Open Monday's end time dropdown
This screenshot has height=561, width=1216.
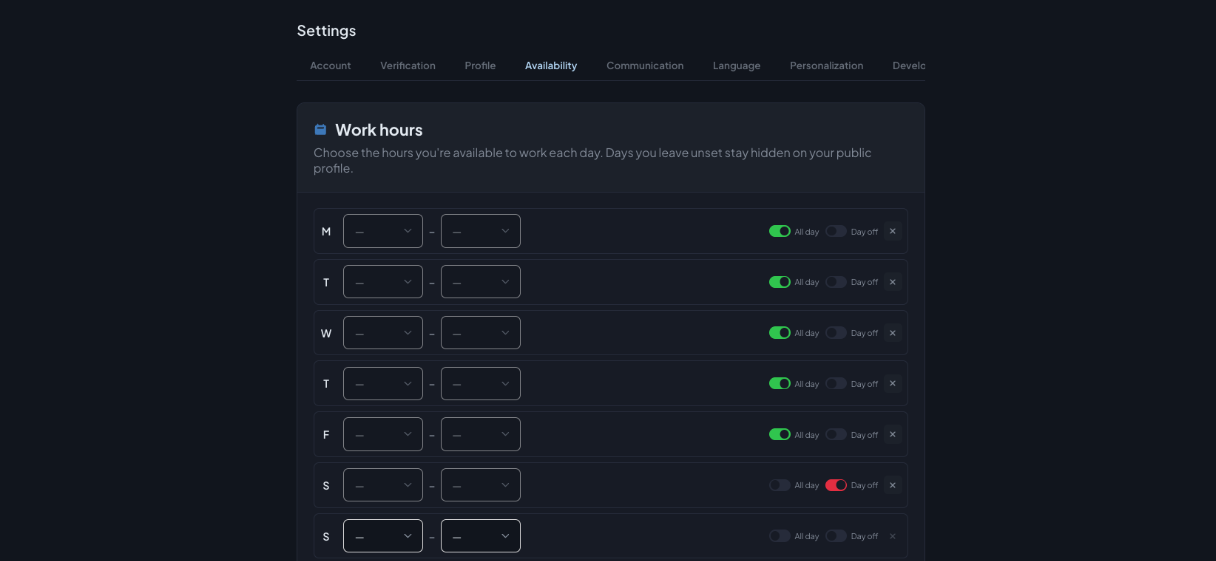tap(481, 231)
